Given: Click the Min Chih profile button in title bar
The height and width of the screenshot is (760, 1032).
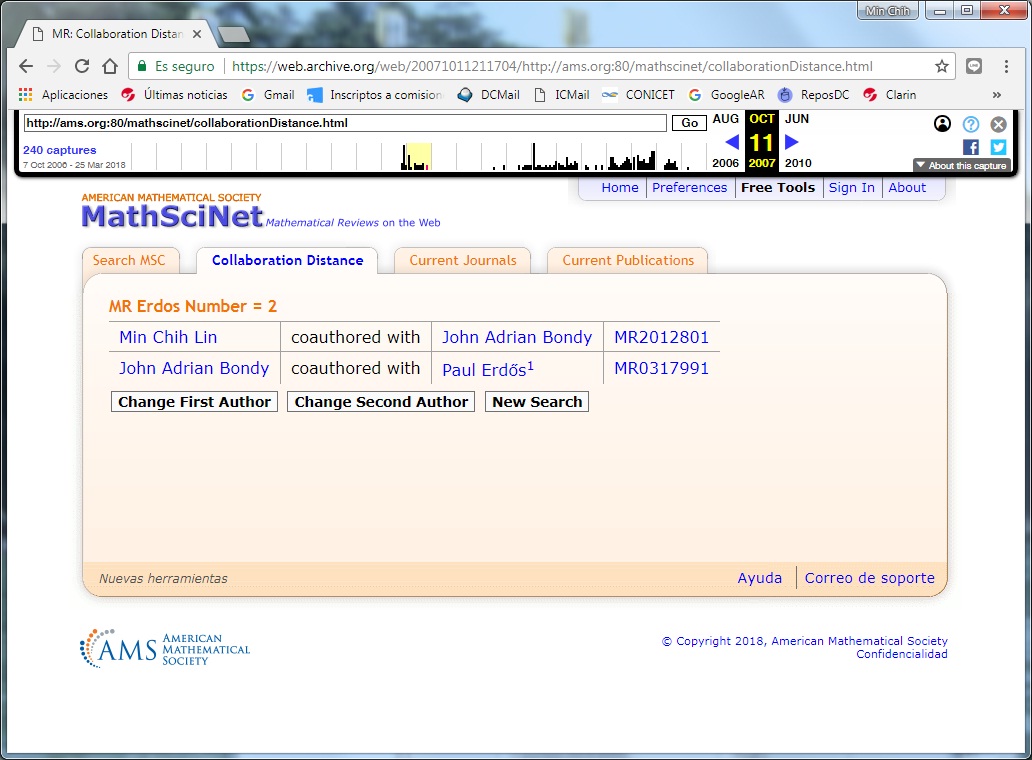Looking at the screenshot, I should (887, 11).
